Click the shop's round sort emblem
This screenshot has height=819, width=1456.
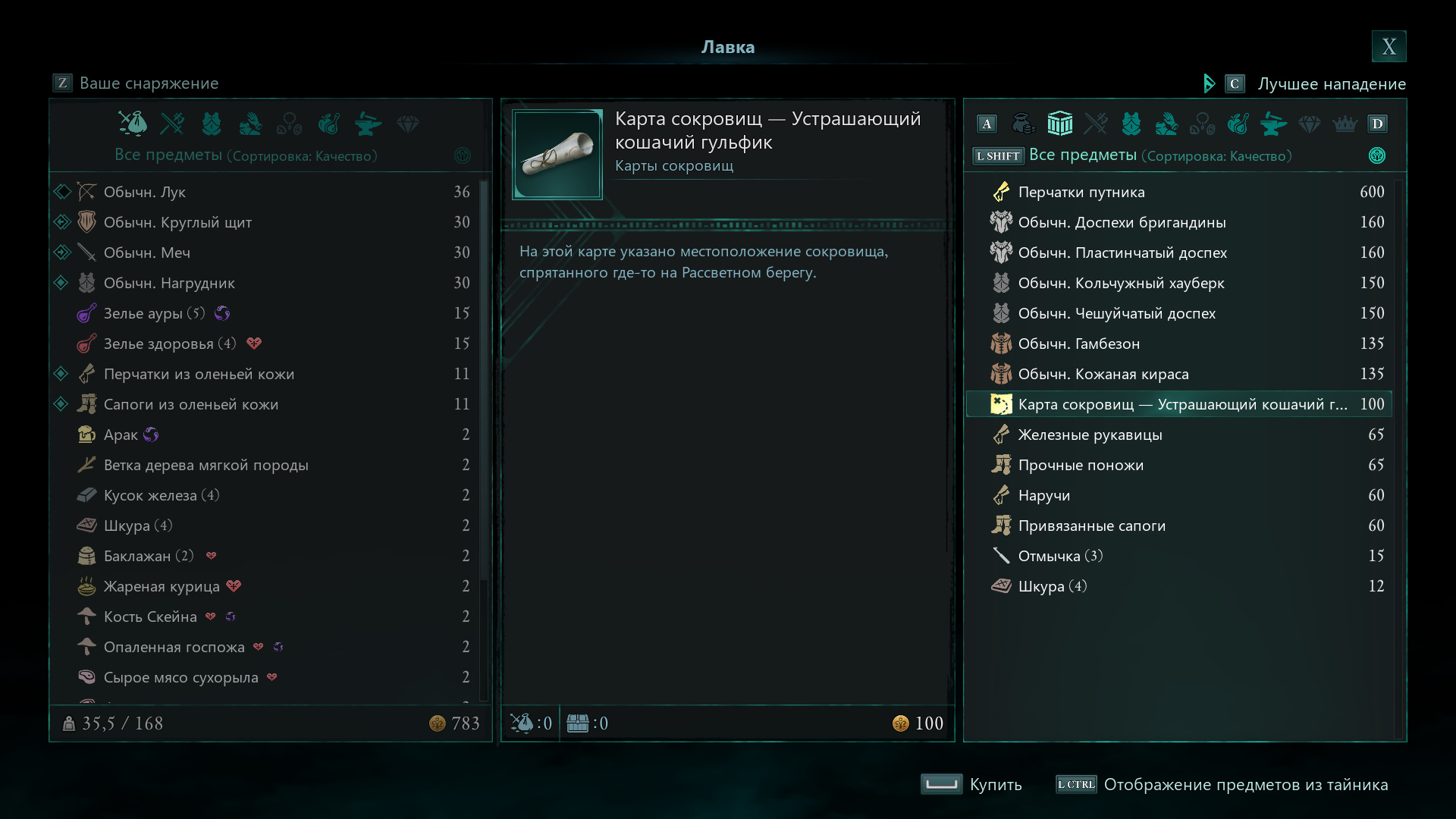(1377, 155)
